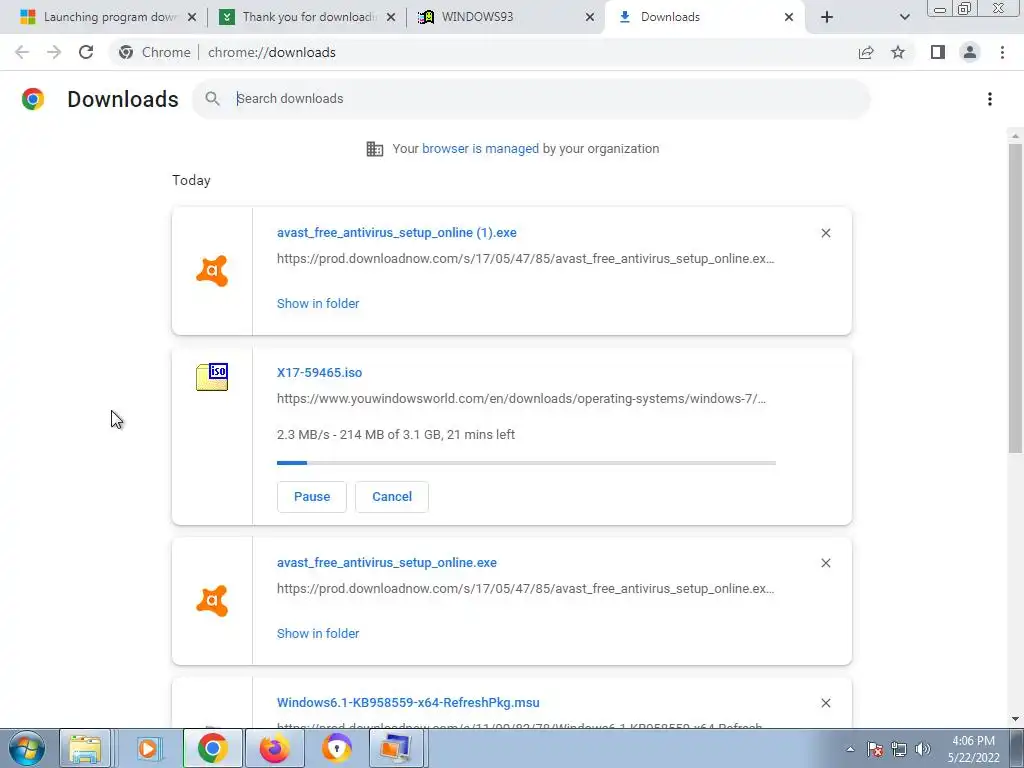Close the WINDOWS93 tab
The image size is (1024, 768).
tap(590, 17)
